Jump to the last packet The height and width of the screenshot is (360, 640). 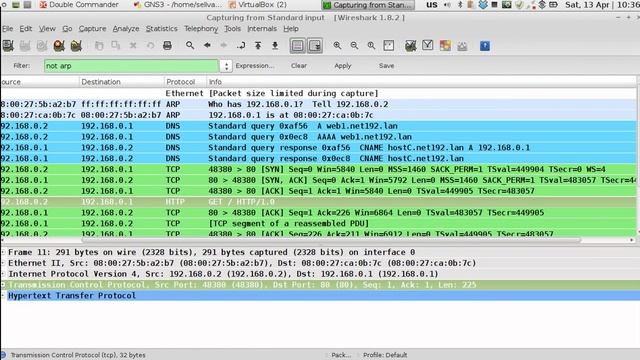(275, 46)
